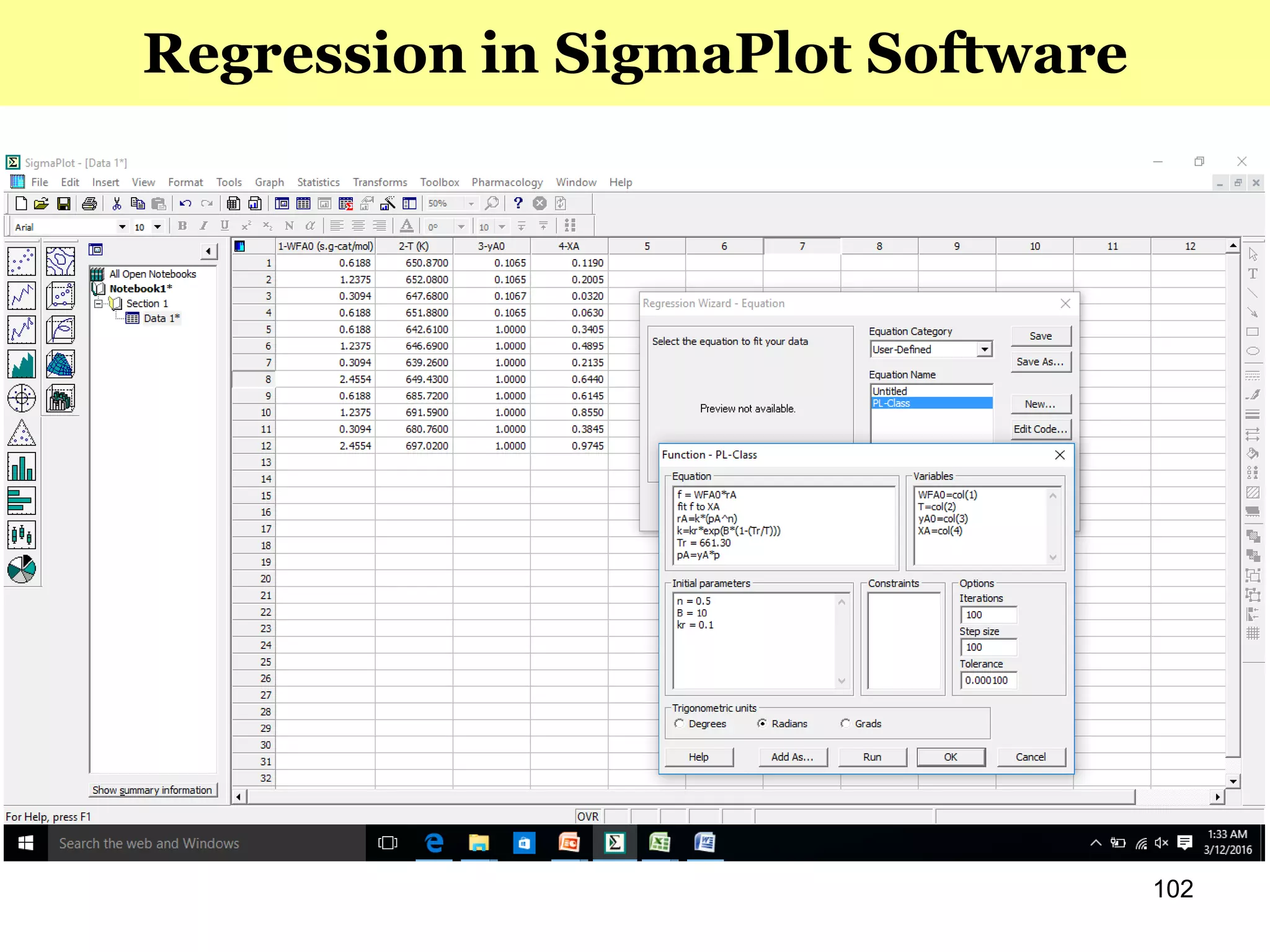1270x952 pixels.
Task: Select the ternary plot triangle icon
Action: 22,433
